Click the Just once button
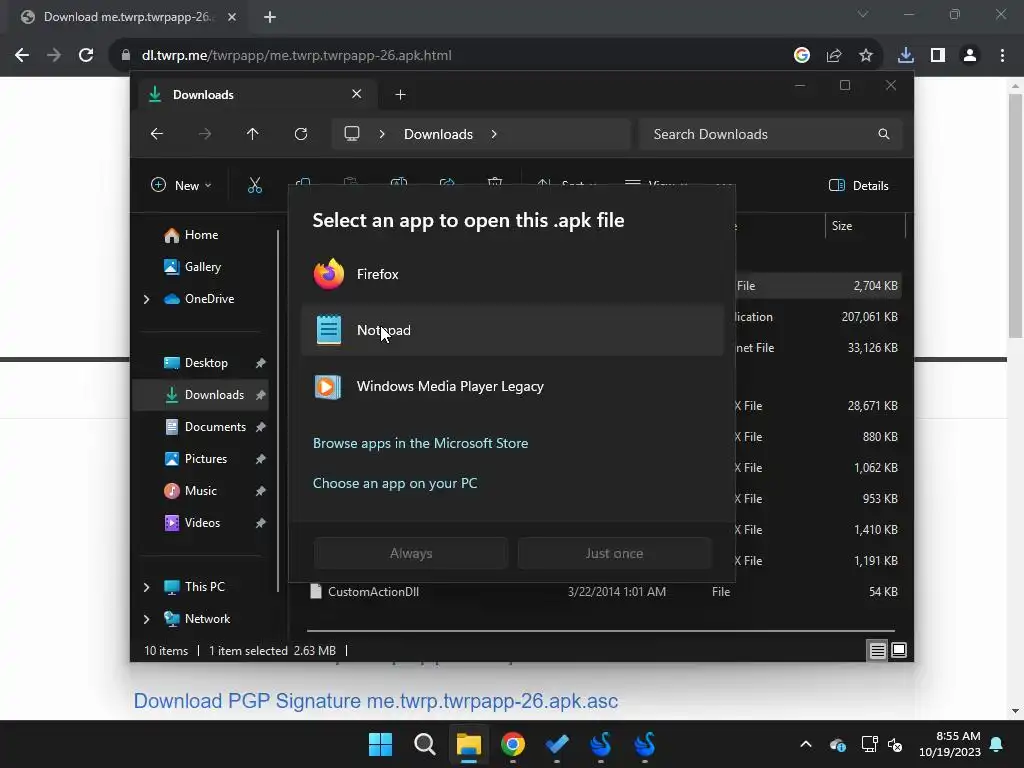 pyautogui.click(x=614, y=553)
